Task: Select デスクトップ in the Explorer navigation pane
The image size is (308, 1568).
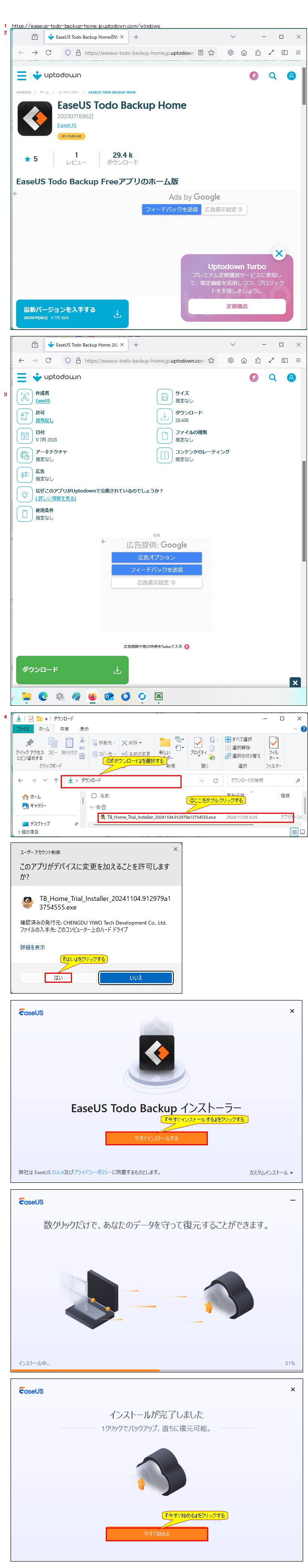Action: pos(36,824)
